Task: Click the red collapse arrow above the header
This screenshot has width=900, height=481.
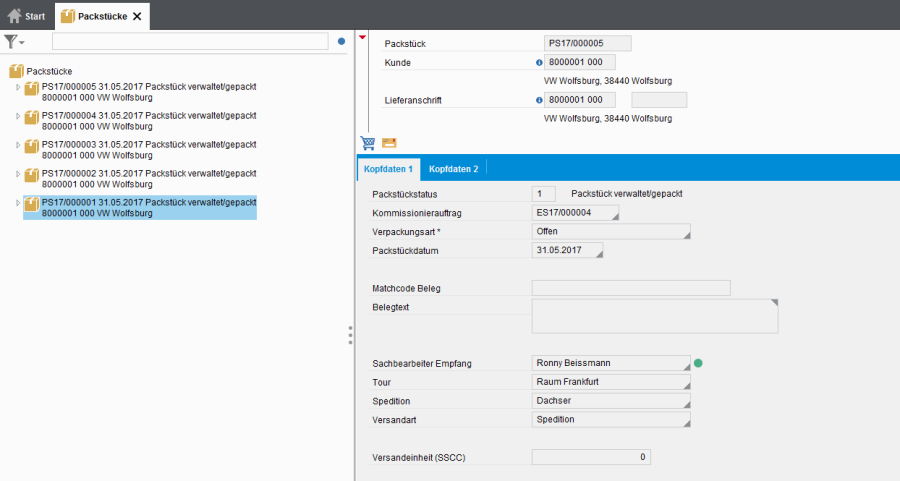Action: [x=363, y=38]
